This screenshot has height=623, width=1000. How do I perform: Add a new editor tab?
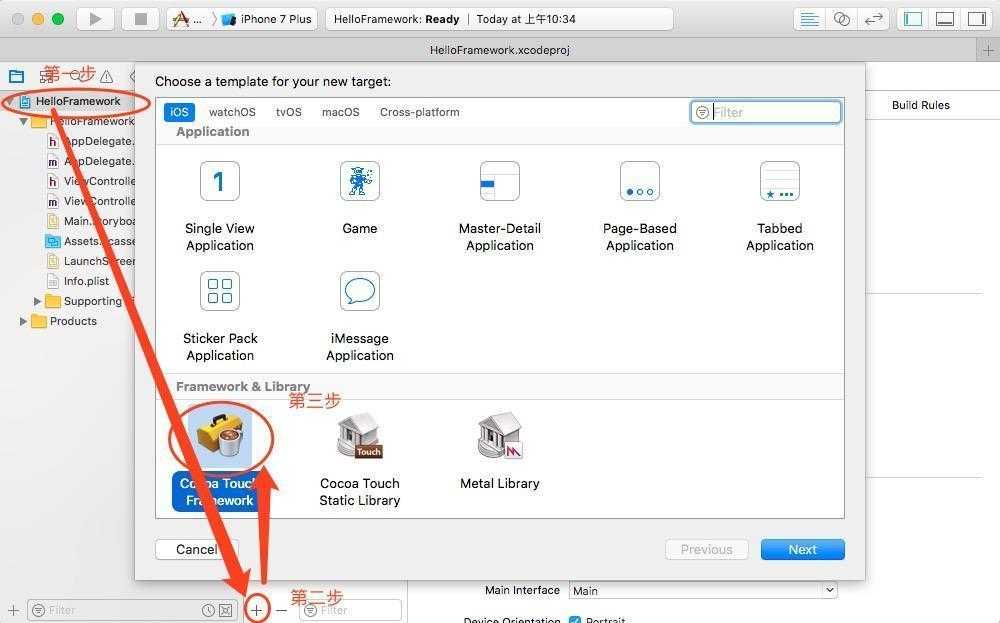(x=988, y=50)
